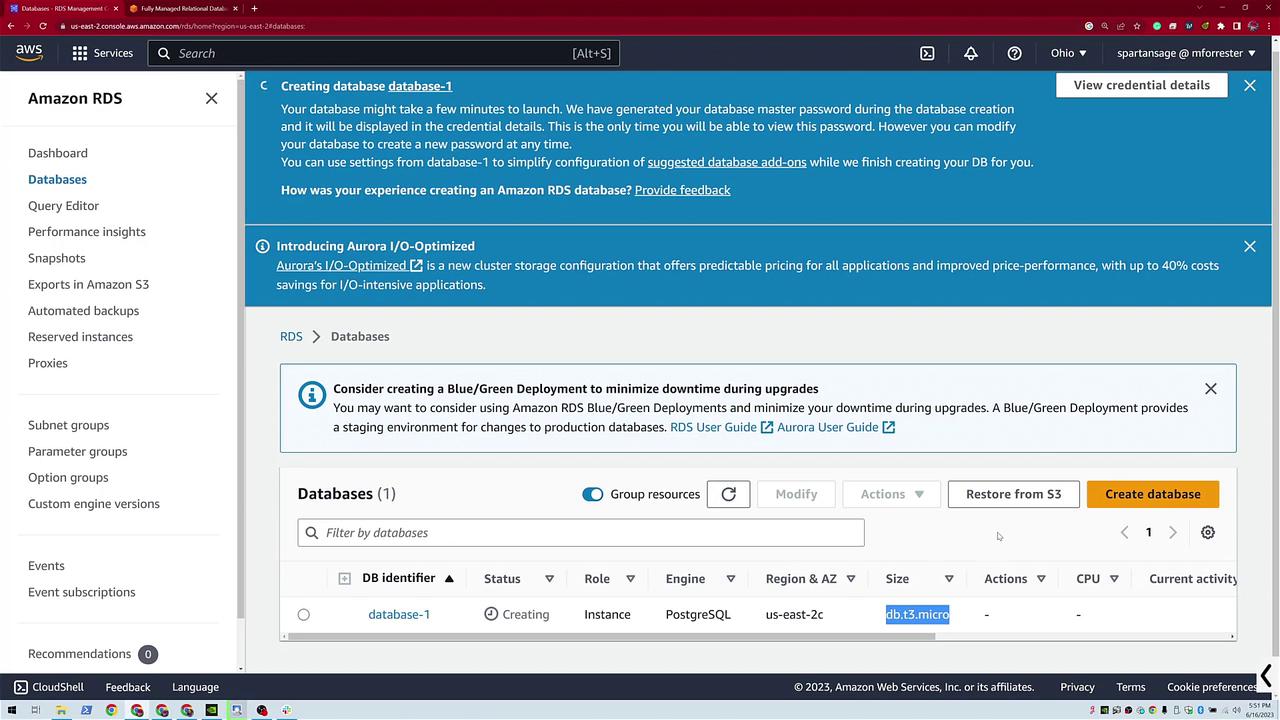
Task: Open the Services grid menu
Action: tap(102, 53)
